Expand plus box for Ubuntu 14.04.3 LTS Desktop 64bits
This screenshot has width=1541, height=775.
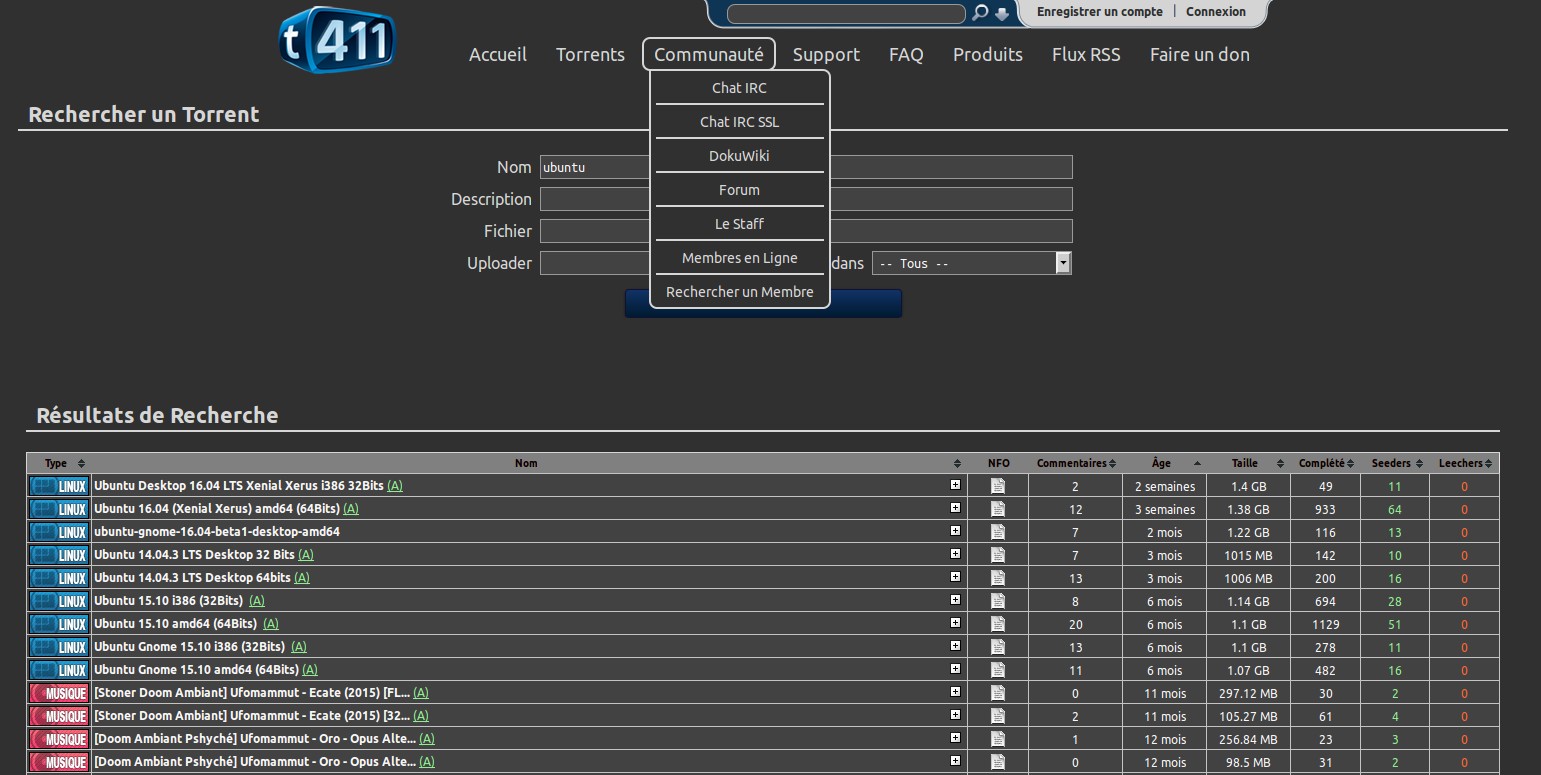click(955, 577)
